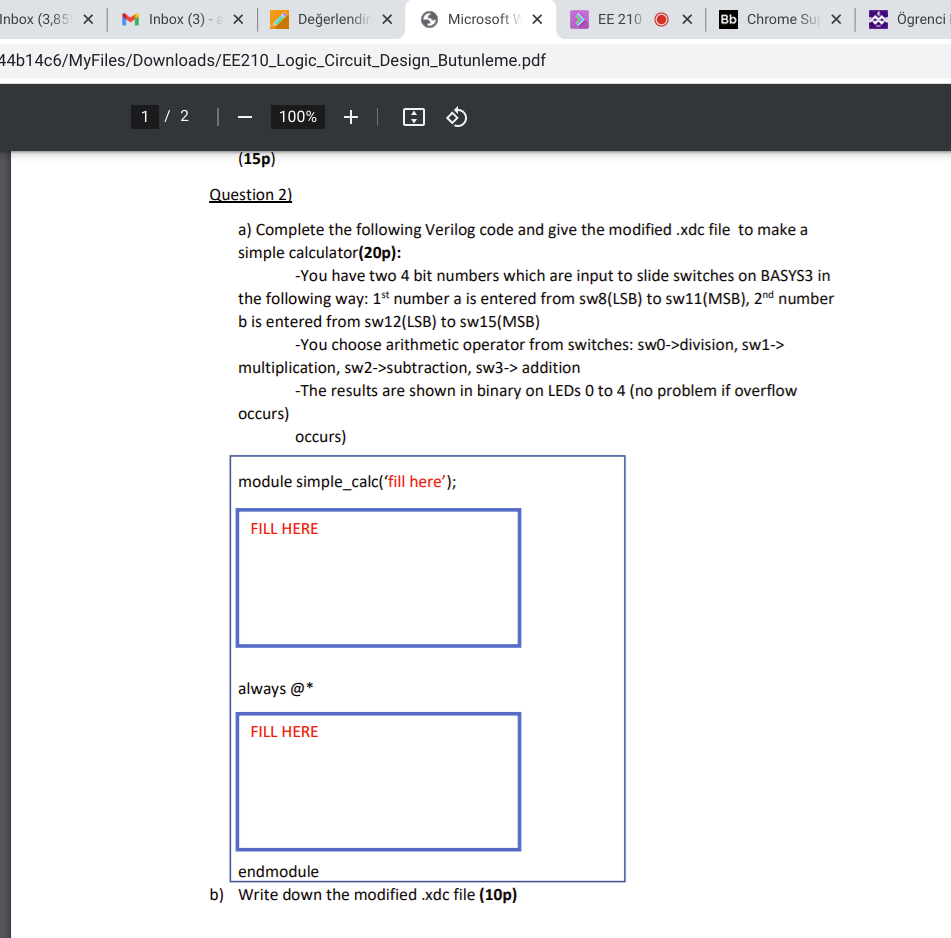Switch to the leftmost Inbox tab

[x=40, y=19]
